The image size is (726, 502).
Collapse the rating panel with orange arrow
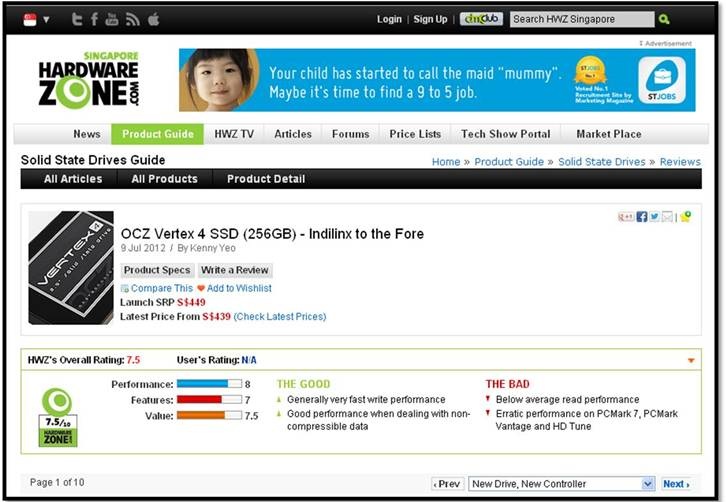coord(691,360)
